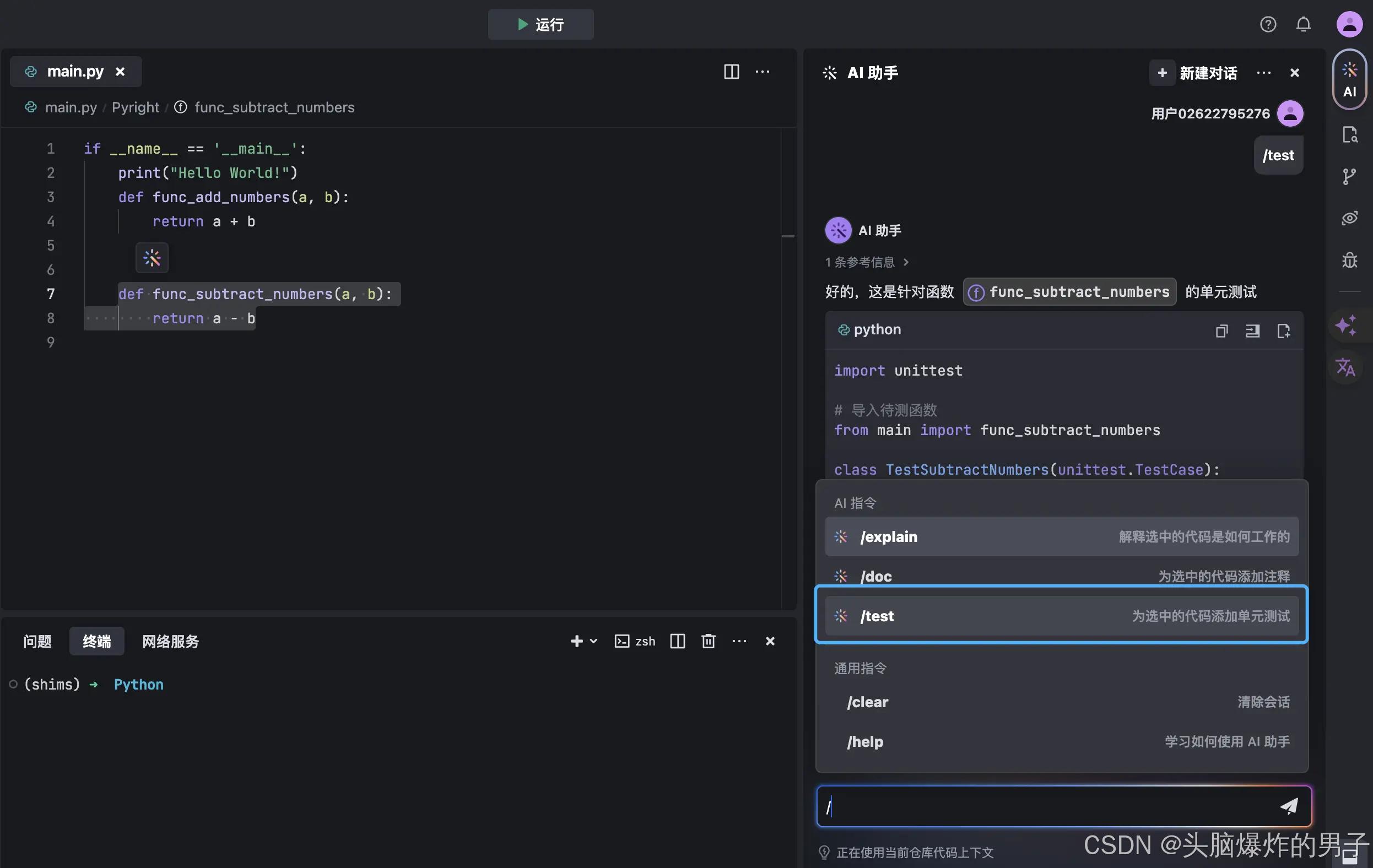Toggle the terminal split panel icon
The image size is (1373, 868).
(677, 641)
